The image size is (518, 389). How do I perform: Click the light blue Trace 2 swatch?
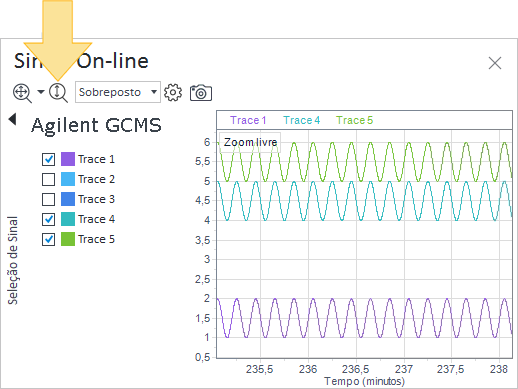pyautogui.click(x=68, y=179)
